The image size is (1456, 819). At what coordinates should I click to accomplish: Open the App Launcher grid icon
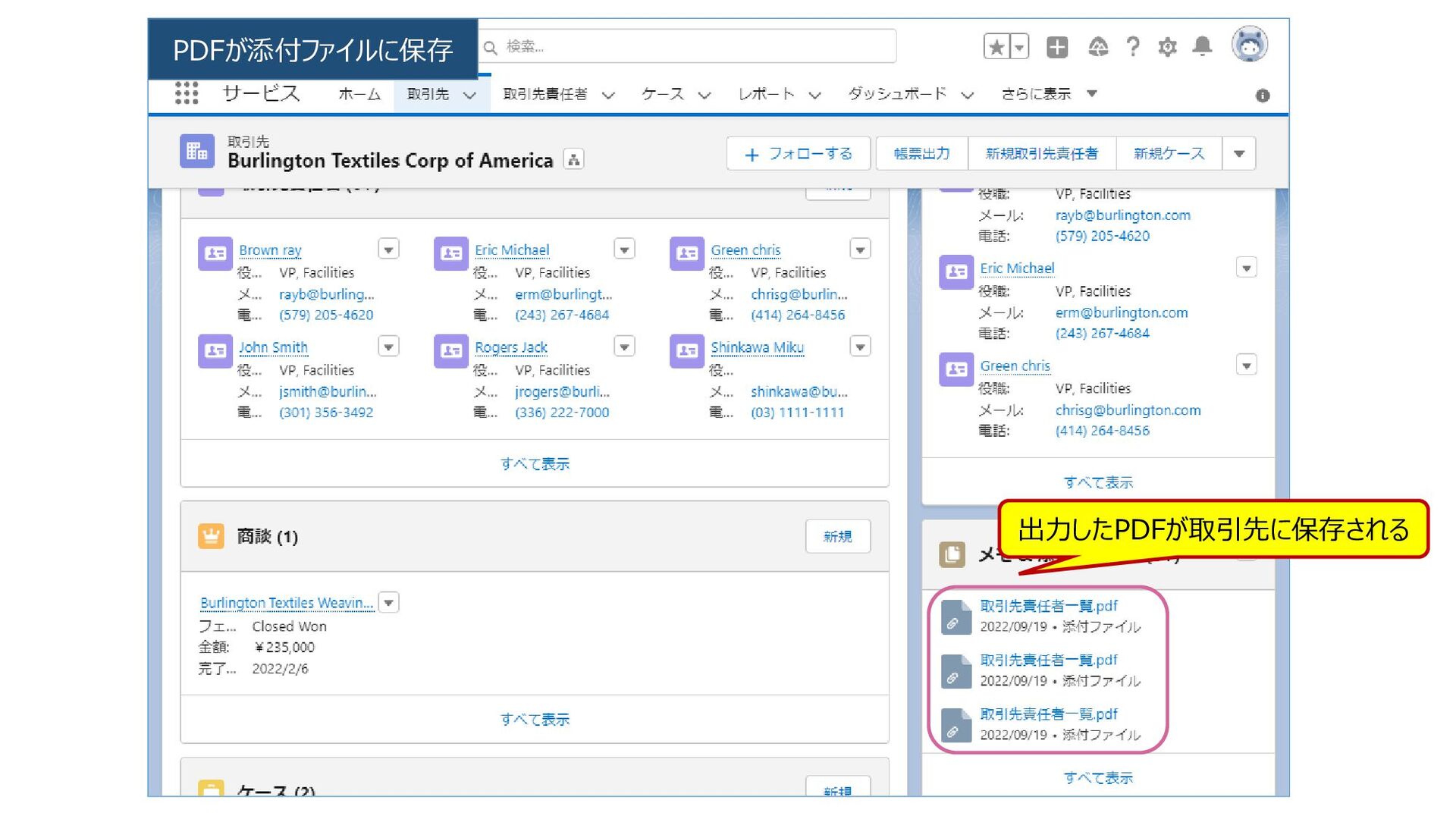click(x=187, y=93)
